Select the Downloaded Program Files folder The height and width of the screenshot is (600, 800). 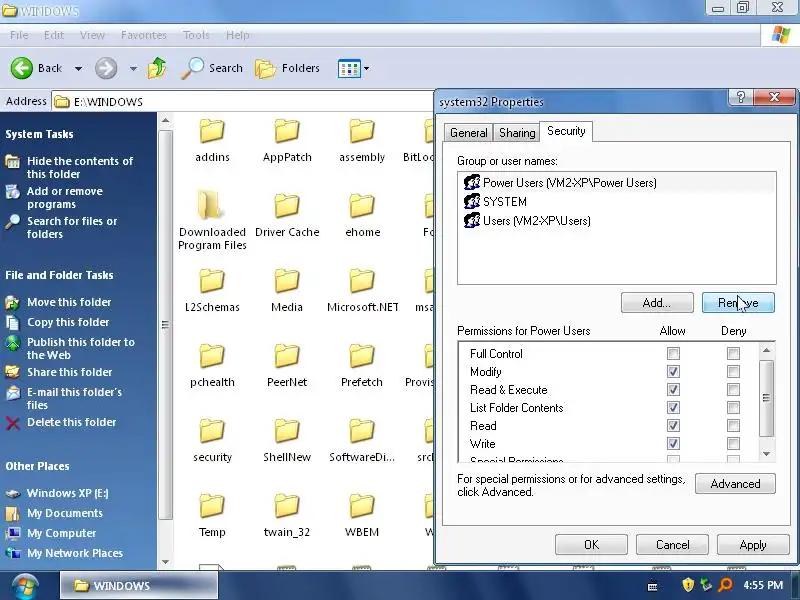coord(212,220)
